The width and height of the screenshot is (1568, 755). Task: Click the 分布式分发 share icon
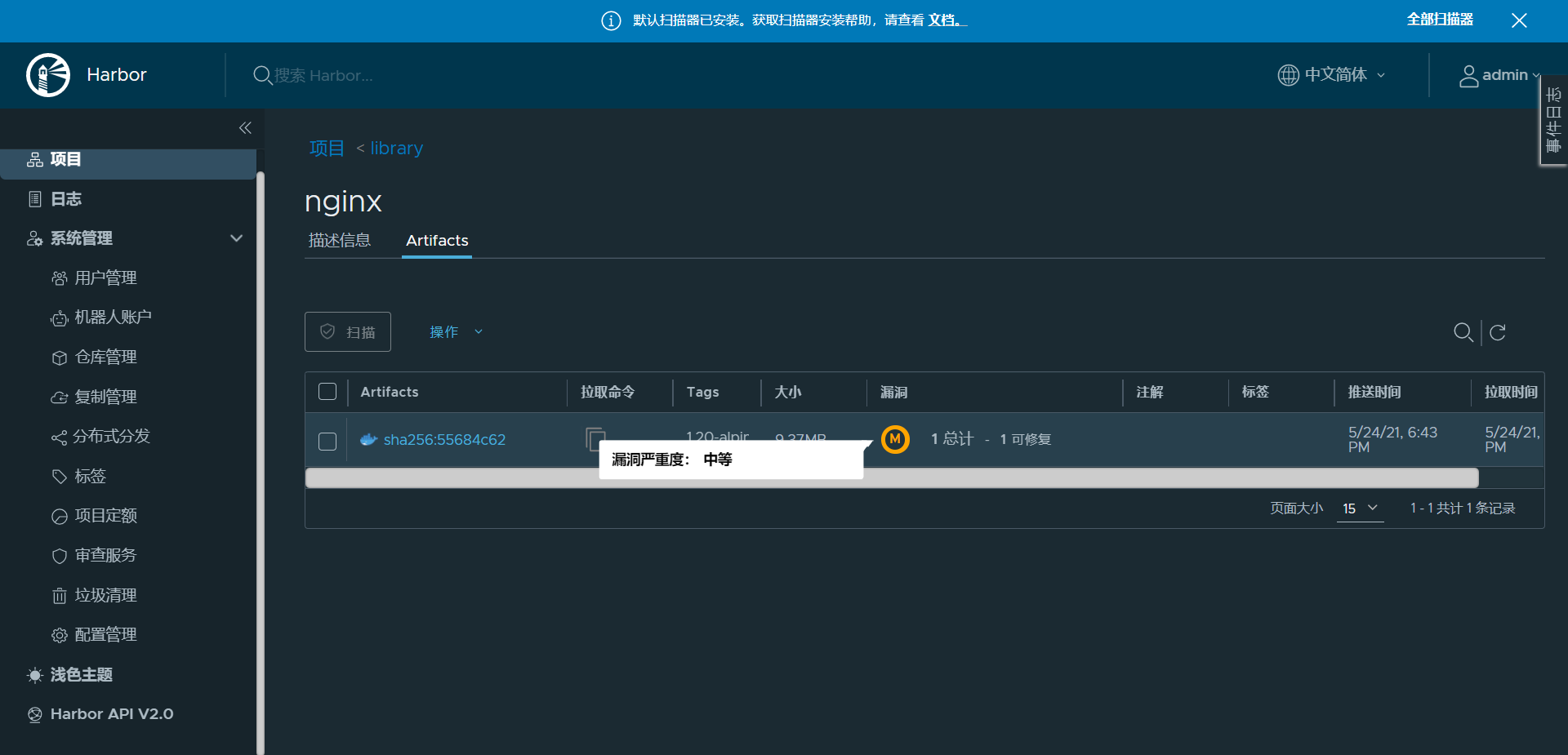(59, 437)
